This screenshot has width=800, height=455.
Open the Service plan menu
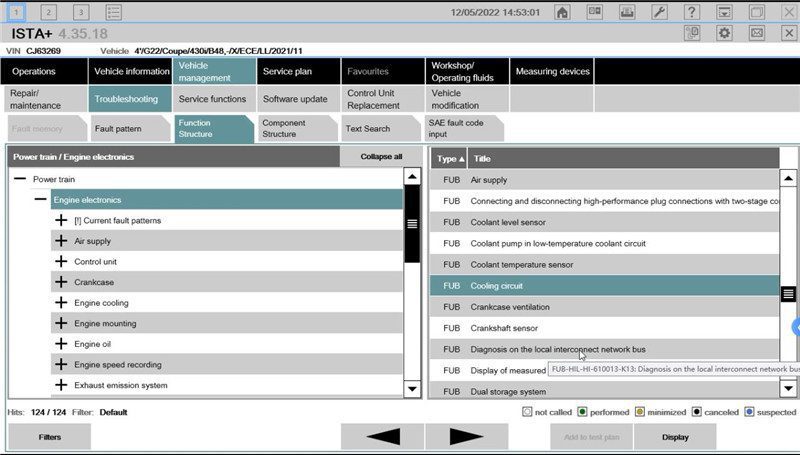click(298, 71)
